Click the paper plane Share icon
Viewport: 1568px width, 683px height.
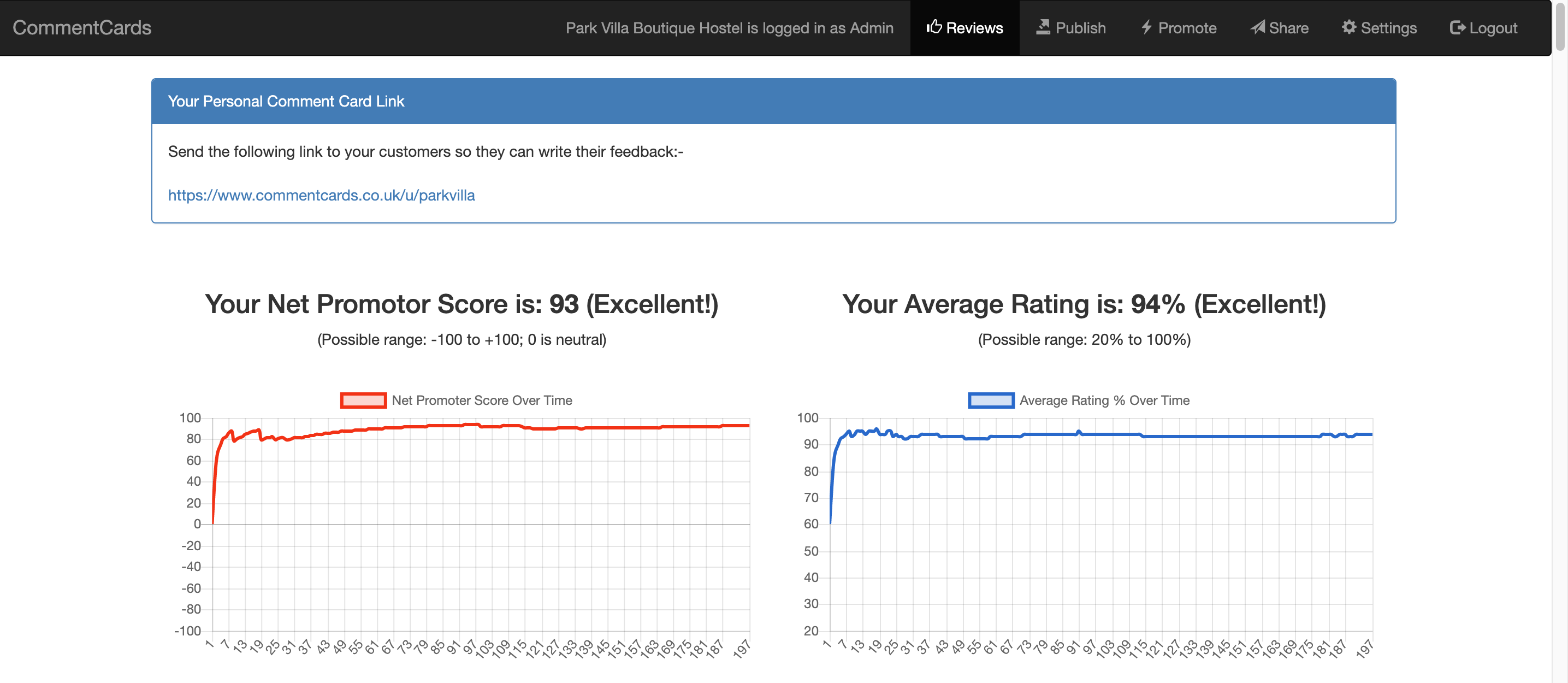click(x=1258, y=27)
